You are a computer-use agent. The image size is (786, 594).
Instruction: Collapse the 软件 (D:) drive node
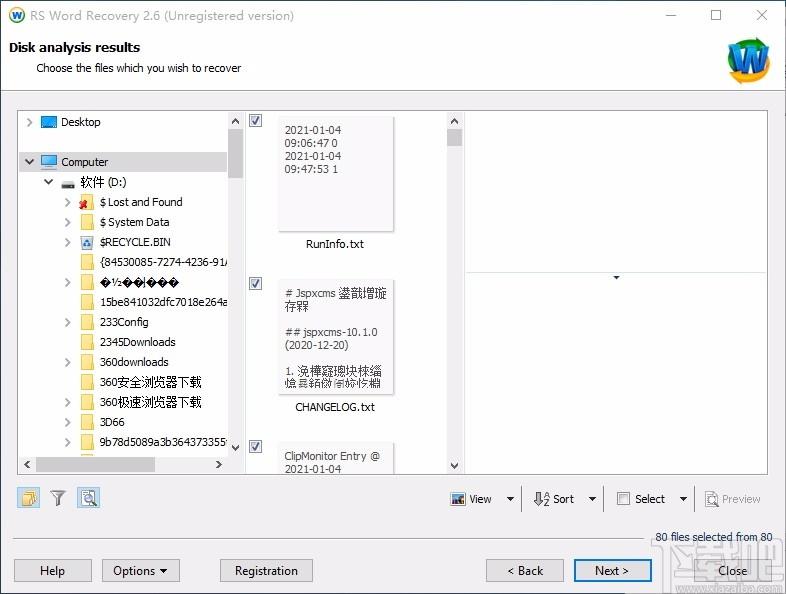(49, 182)
